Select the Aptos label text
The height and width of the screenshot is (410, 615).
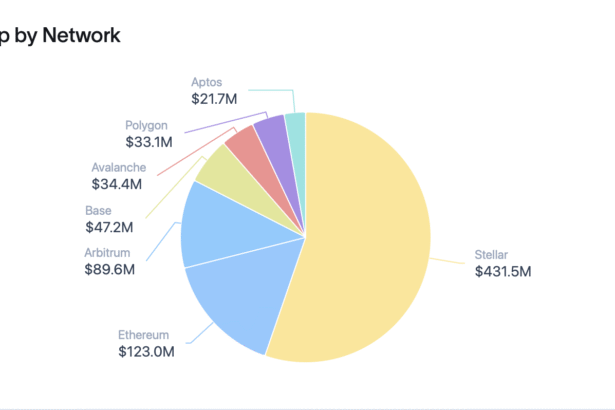(x=209, y=82)
